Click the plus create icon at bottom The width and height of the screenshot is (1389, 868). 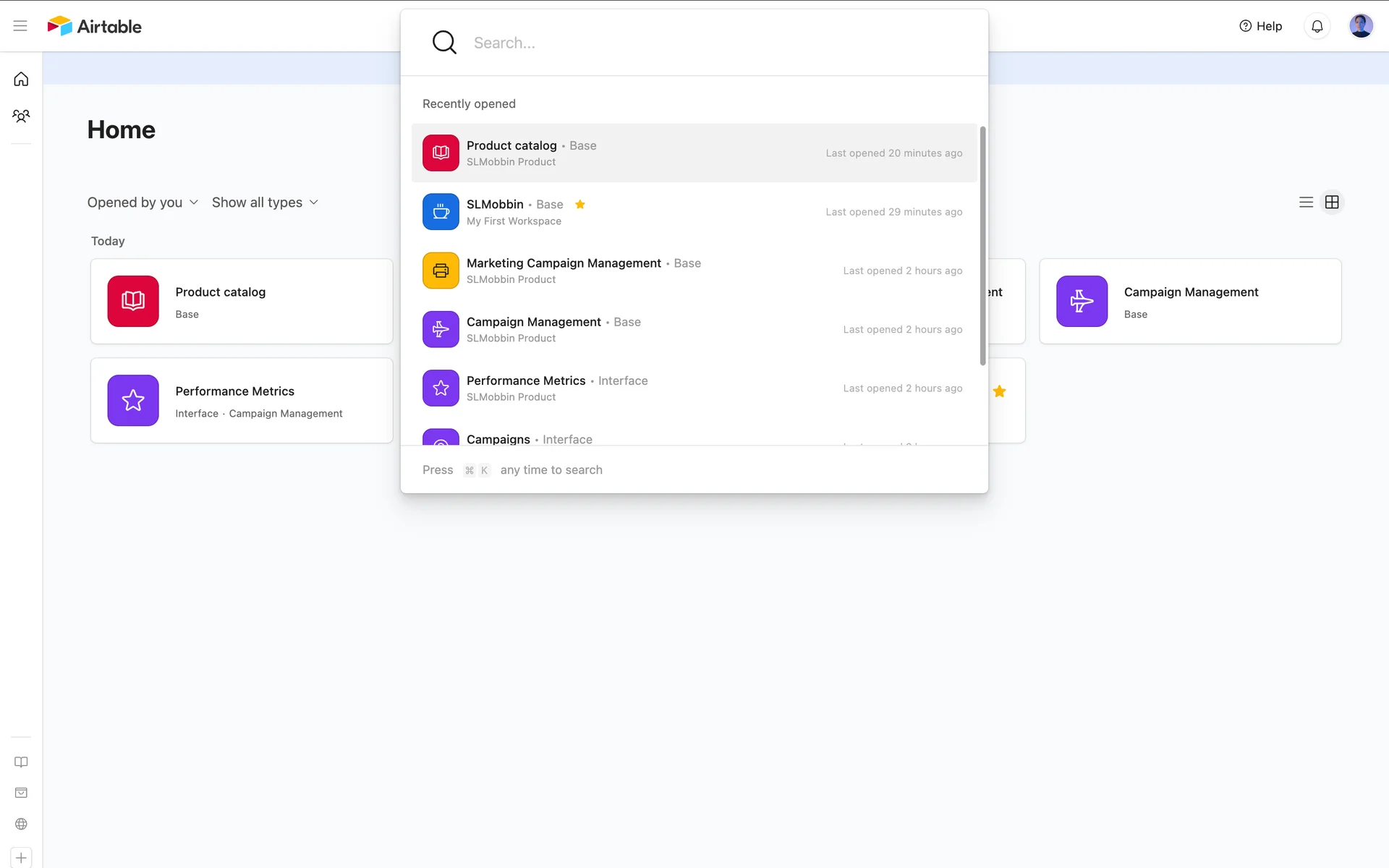pos(21,858)
